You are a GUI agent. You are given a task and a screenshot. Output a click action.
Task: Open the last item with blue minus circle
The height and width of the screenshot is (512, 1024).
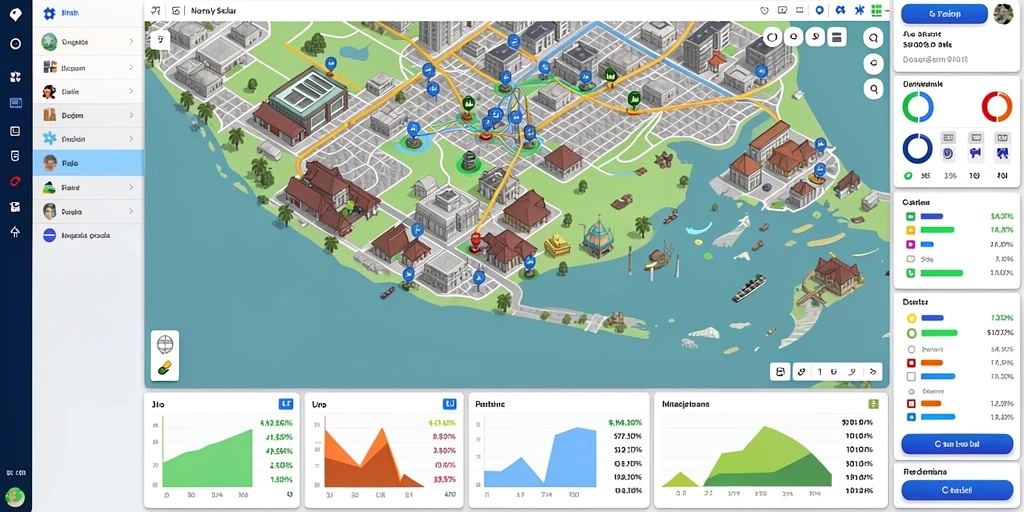(x=88, y=236)
